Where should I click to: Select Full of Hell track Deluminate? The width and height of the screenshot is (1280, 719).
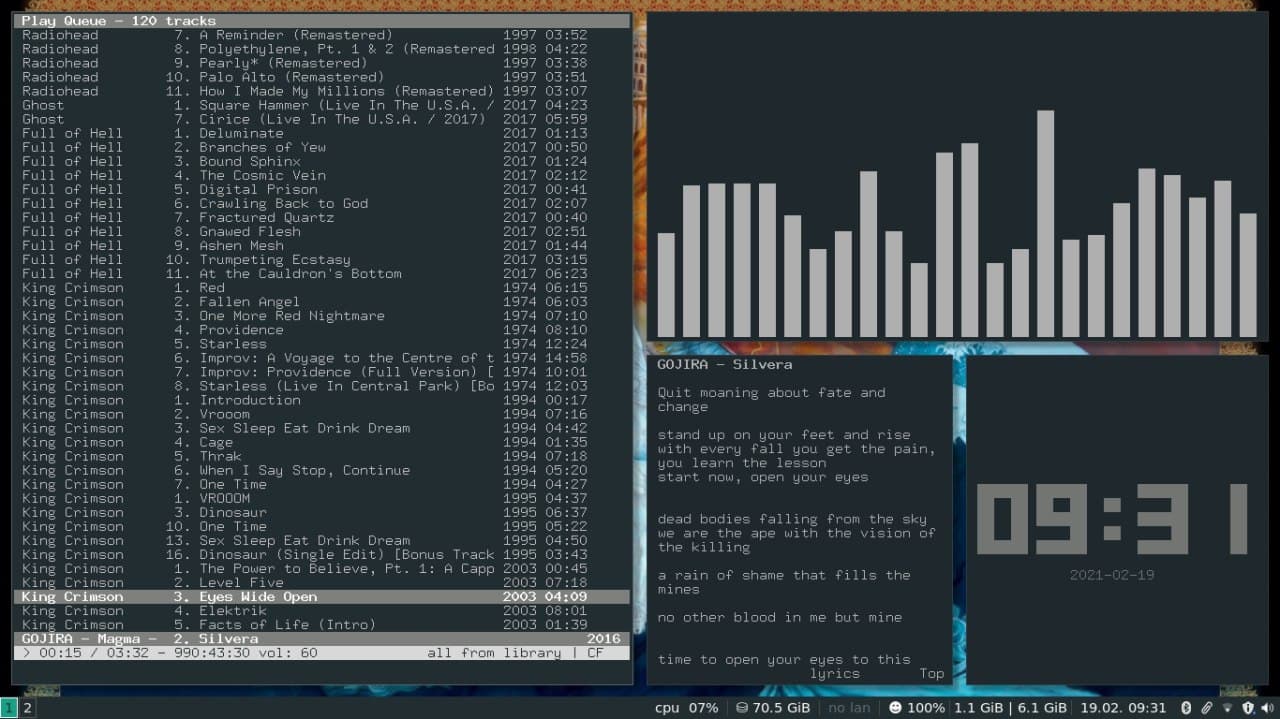click(x=241, y=133)
